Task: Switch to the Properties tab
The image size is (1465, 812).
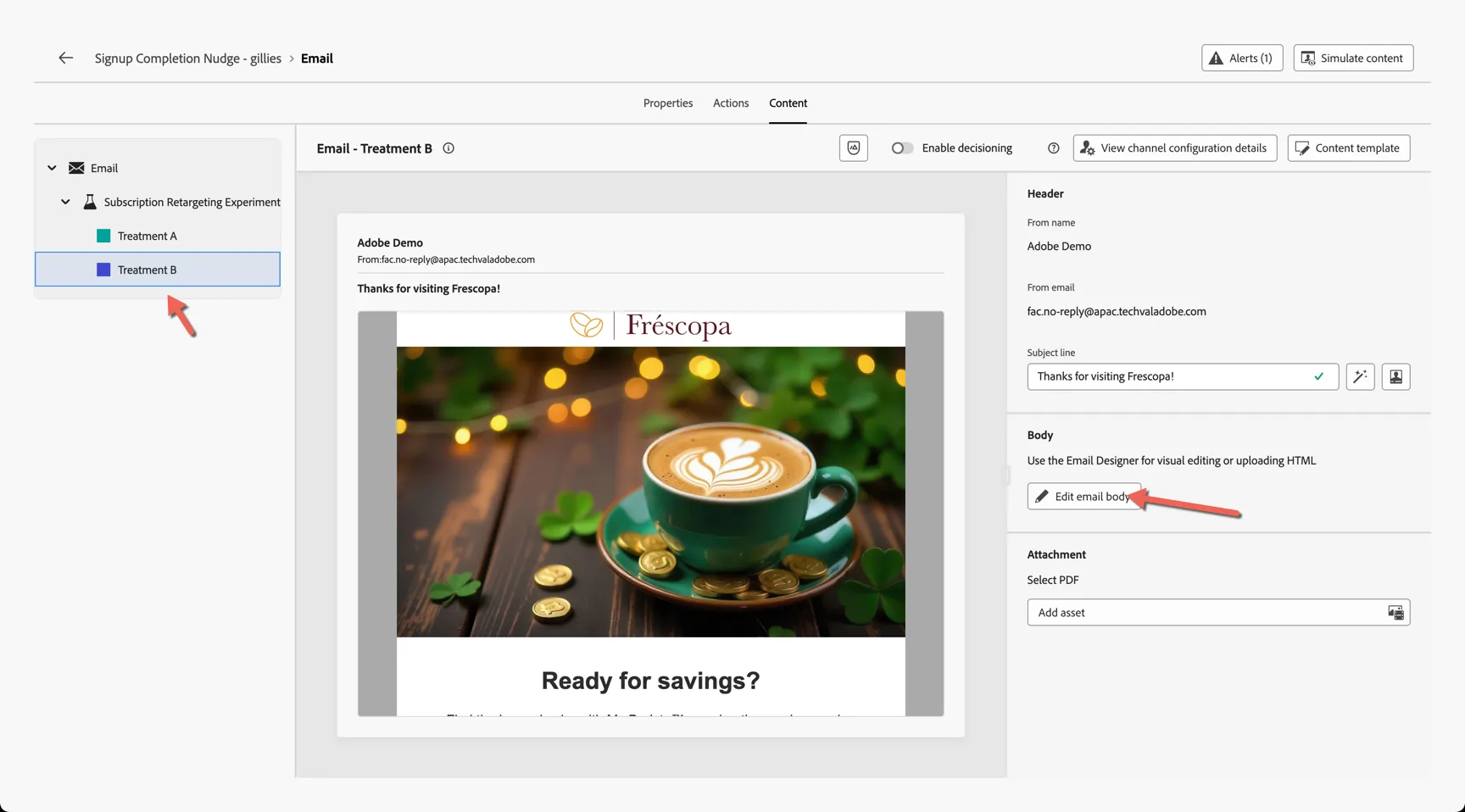Action: pos(668,103)
